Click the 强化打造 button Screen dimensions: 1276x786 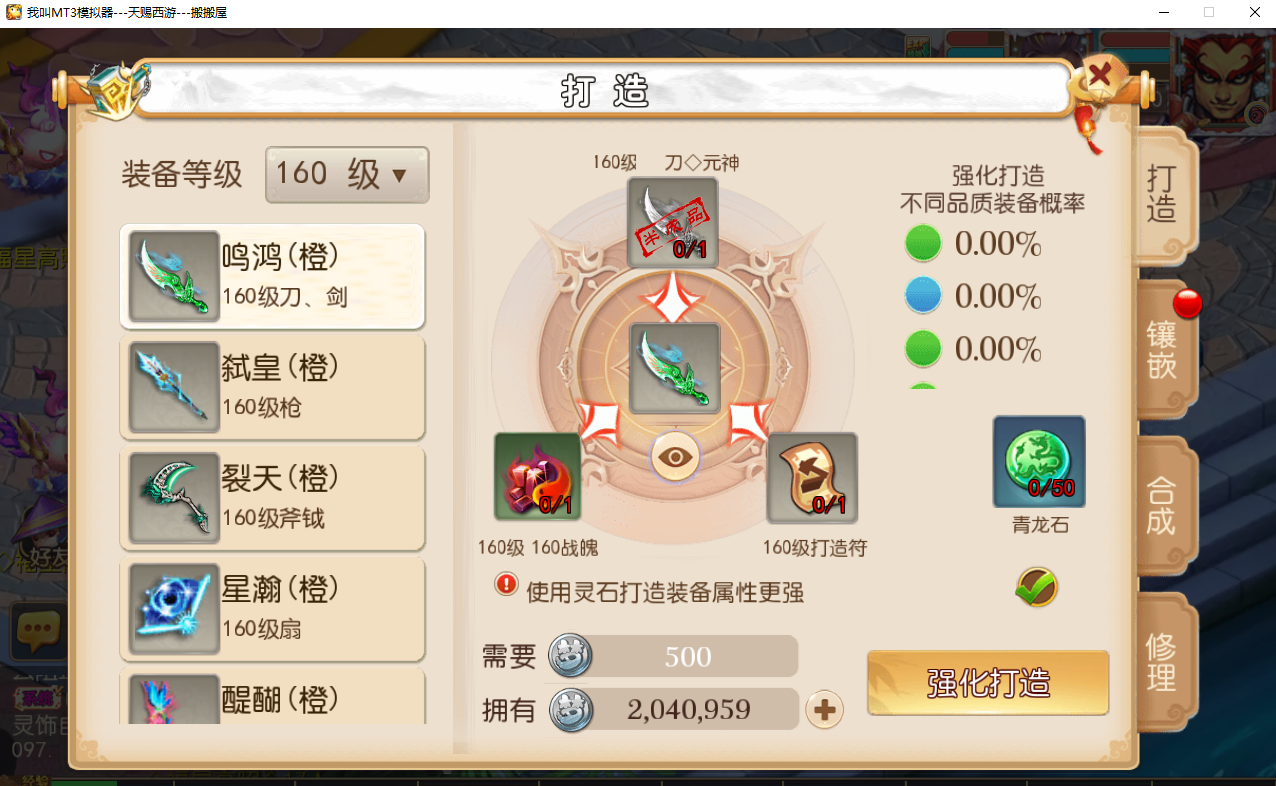click(x=988, y=683)
